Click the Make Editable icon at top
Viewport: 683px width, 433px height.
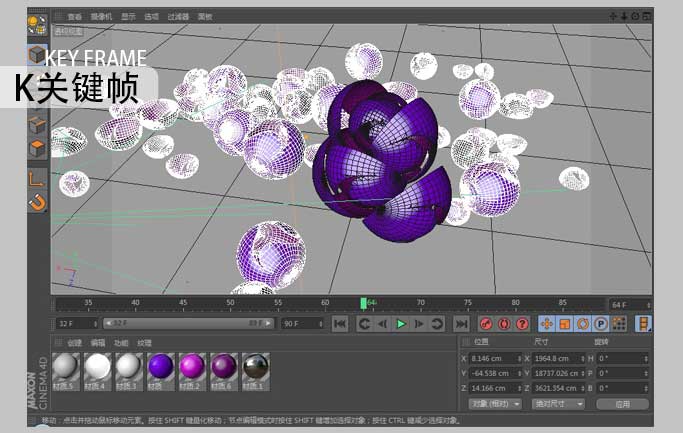(37, 24)
